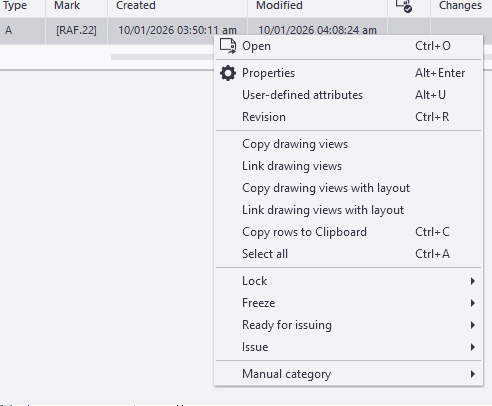492x406 pixels.
Task: Choose Copy drawing views
Action: (x=348, y=144)
